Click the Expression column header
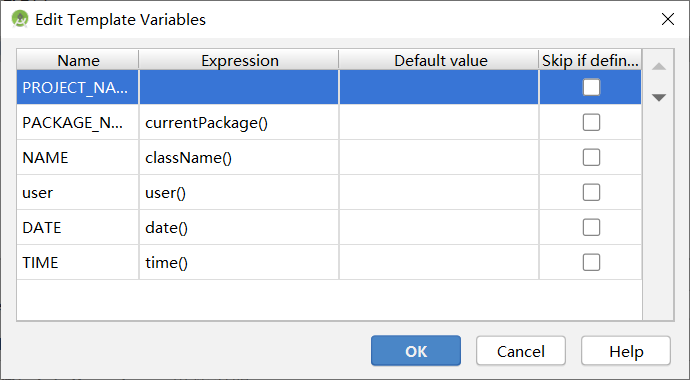Viewport: 690px width, 380px height. point(239,60)
